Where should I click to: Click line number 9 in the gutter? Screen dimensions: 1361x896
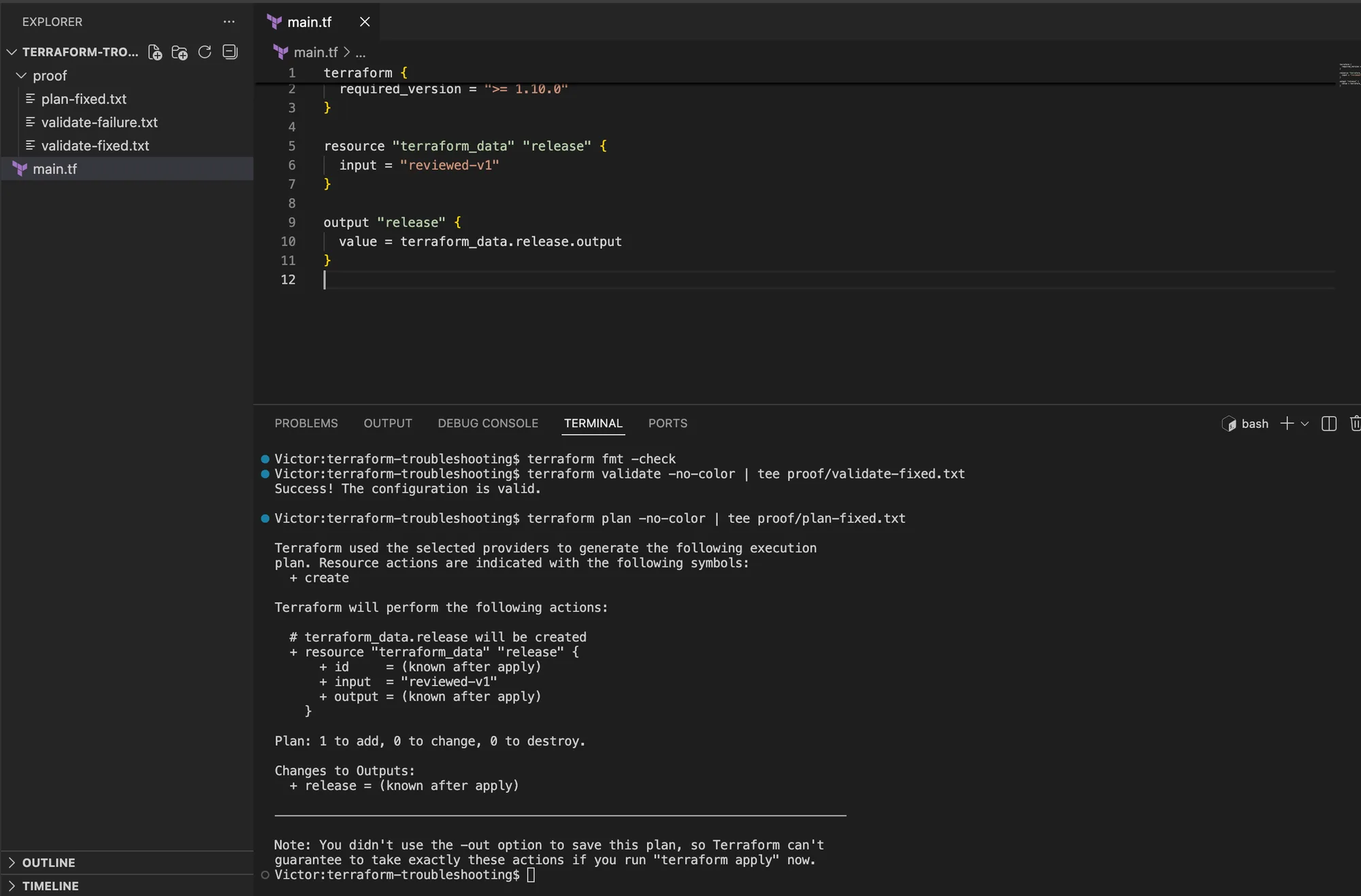point(292,222)
